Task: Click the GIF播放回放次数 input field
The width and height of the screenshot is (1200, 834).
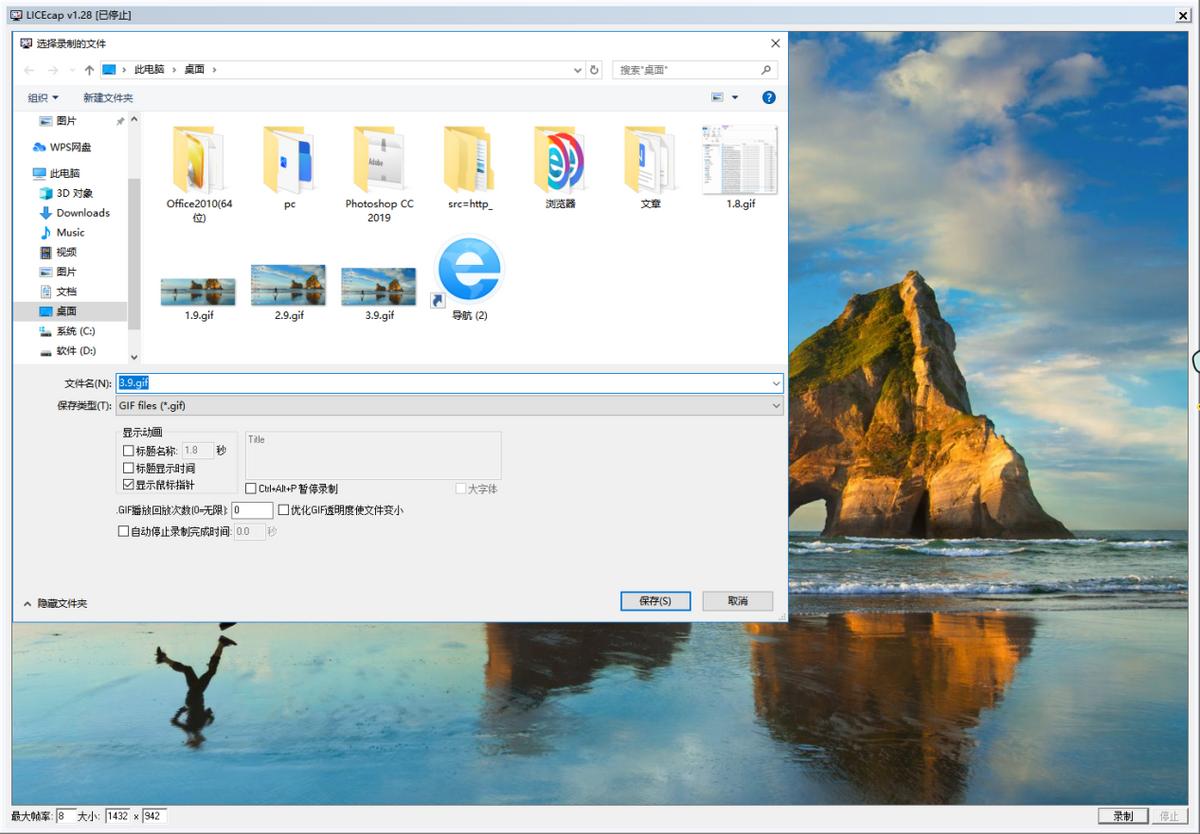Action: 253,510
